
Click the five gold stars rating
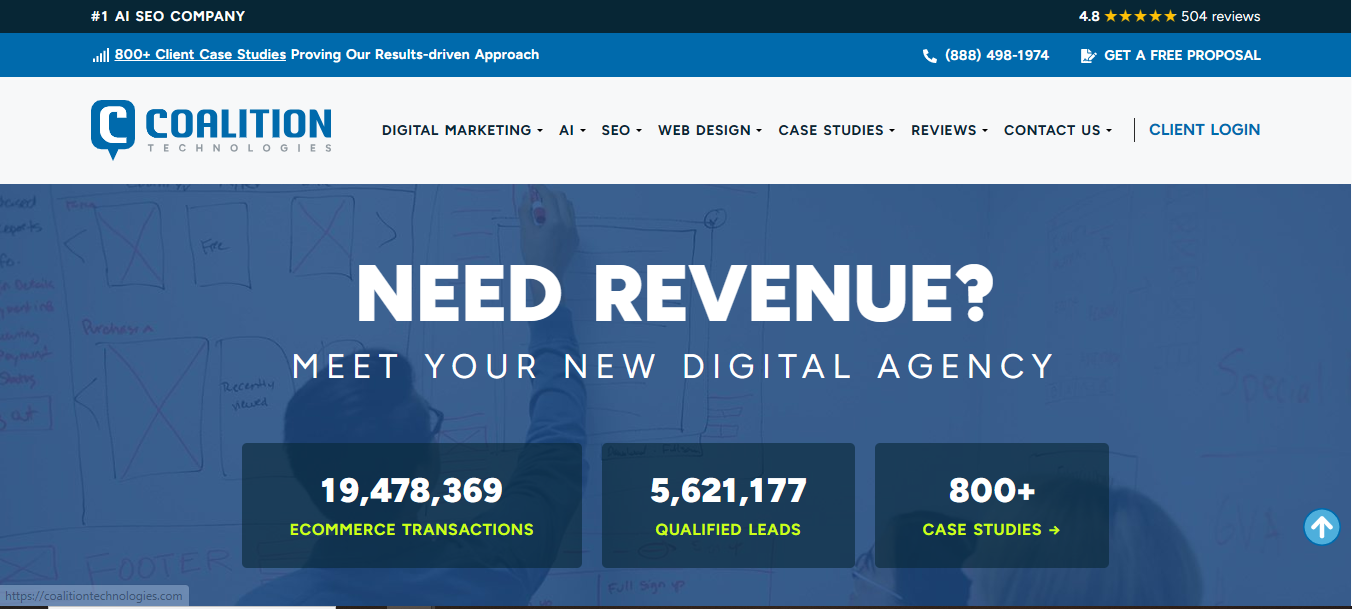1140,16
